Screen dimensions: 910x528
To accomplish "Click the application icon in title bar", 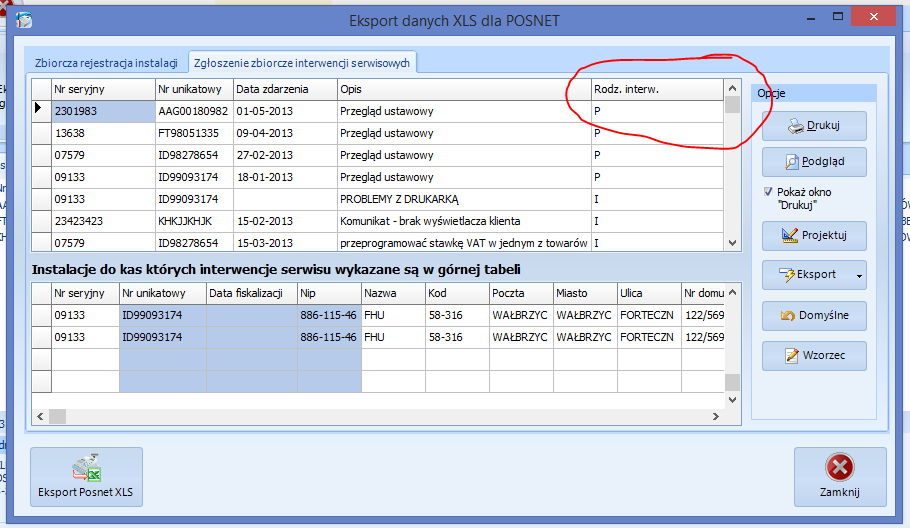I will coord(24,21).
